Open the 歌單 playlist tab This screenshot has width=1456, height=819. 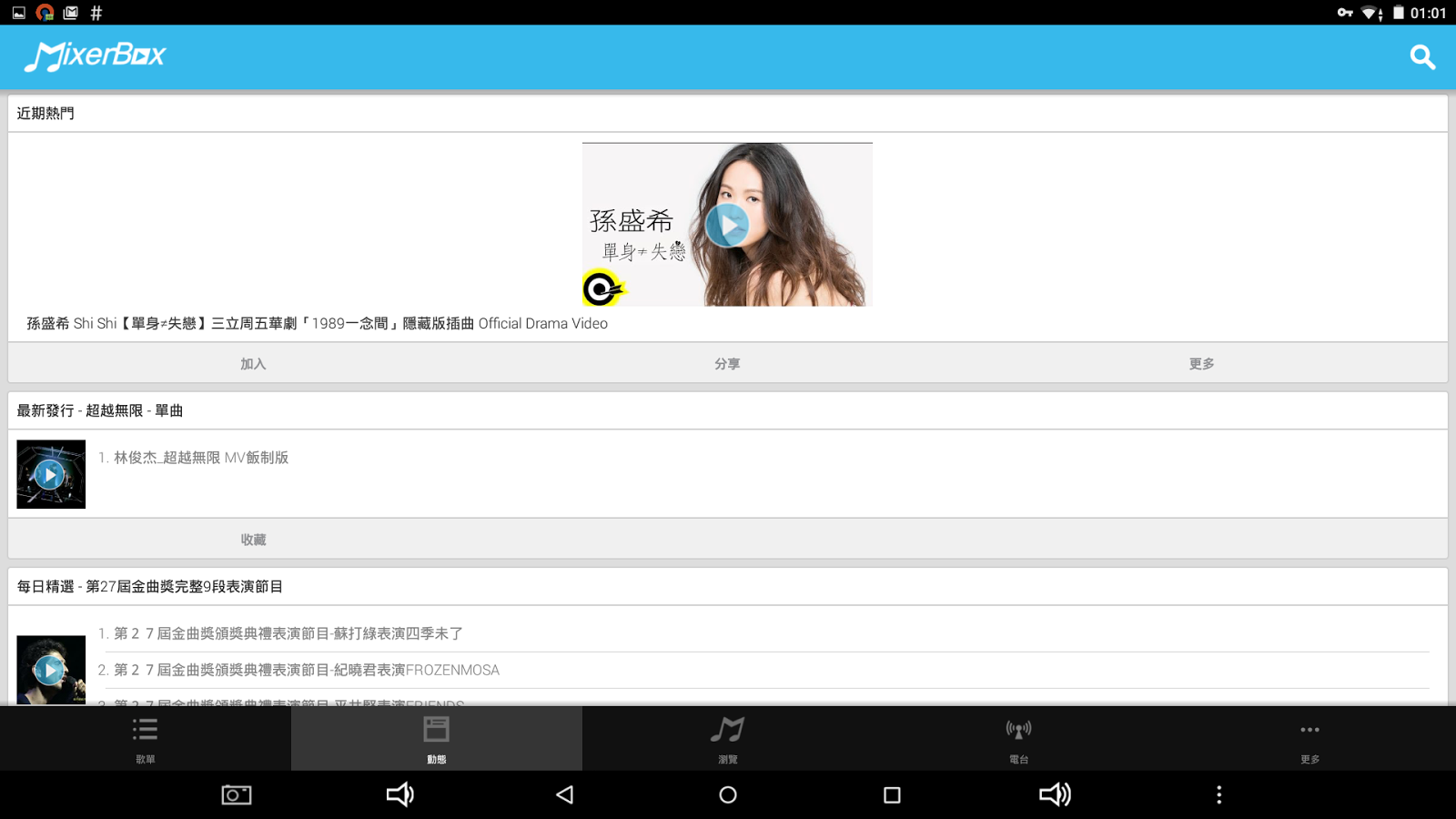pyautogui.click(x=146, y=739)
